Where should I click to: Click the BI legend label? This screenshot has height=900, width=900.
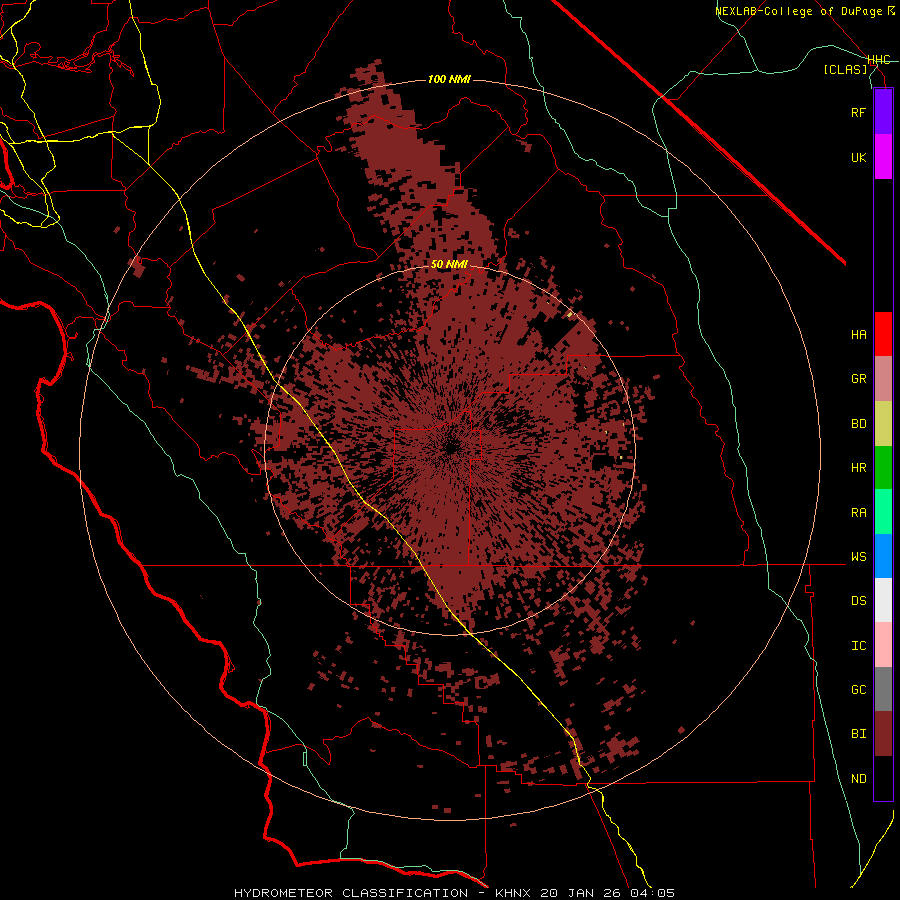(x=858, y=734)
